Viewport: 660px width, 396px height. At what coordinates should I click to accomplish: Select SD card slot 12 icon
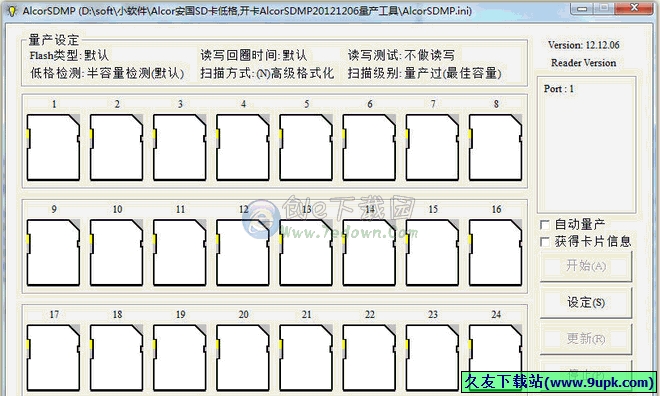(x=242, y=252)
